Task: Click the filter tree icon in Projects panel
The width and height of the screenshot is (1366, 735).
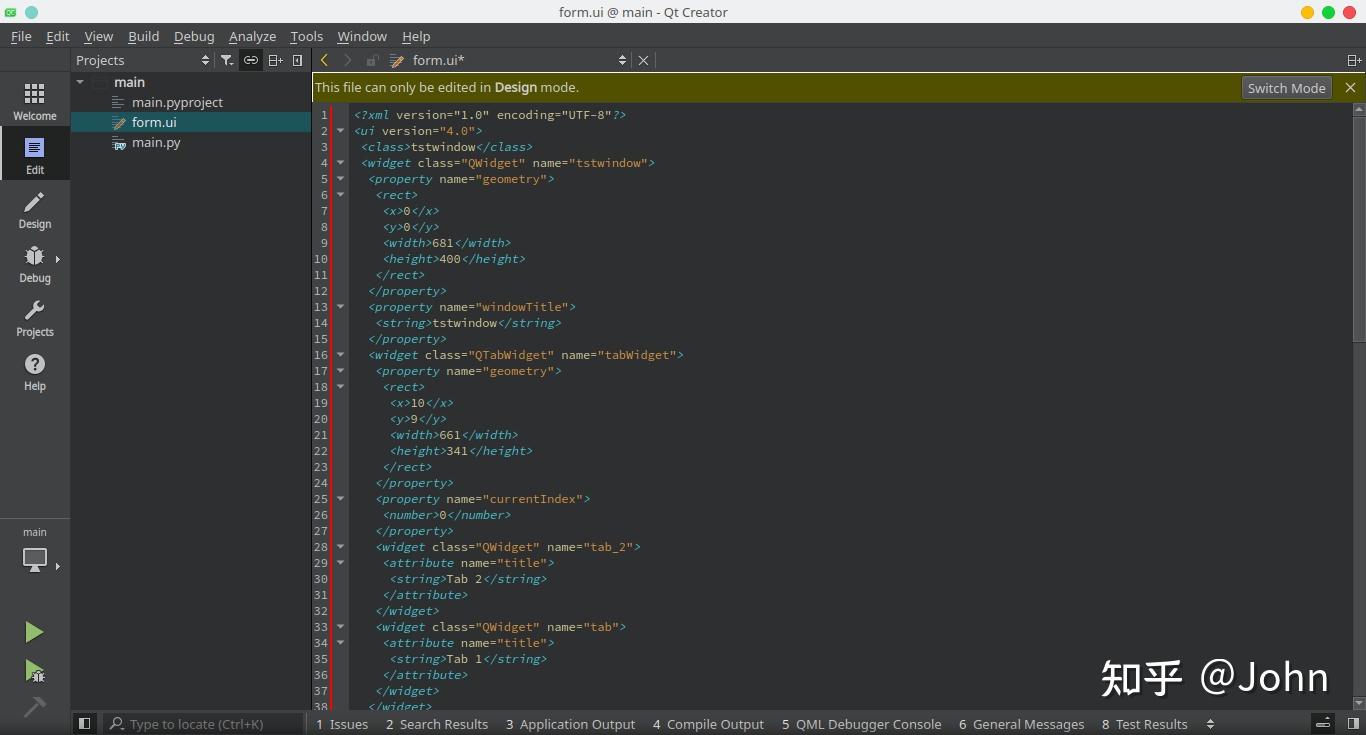Action: pyautogui.click(x=227, y=60)
